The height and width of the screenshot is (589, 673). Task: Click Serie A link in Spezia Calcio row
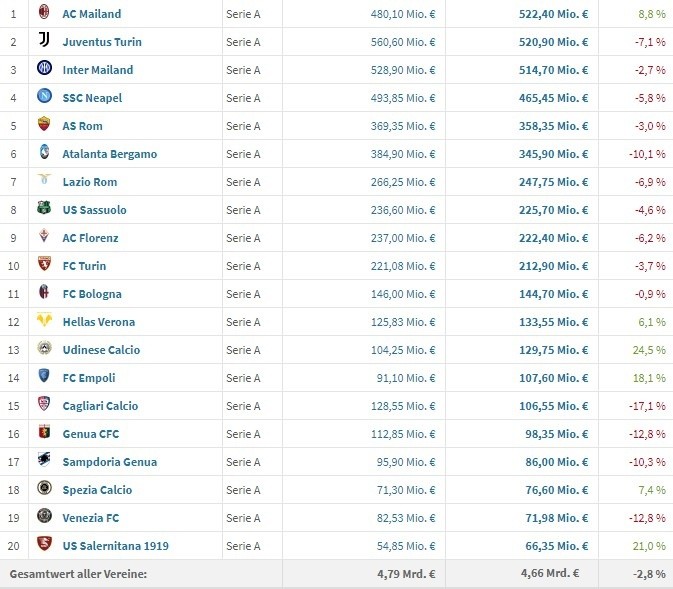pos(243,490)
